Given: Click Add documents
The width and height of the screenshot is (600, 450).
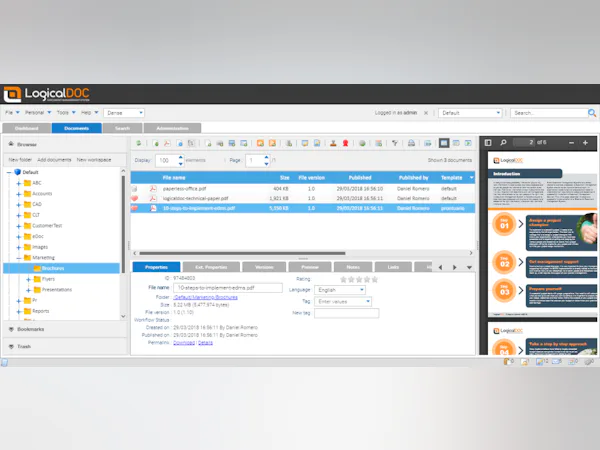Looking at the screenshot, I should (x=54, y=160).
